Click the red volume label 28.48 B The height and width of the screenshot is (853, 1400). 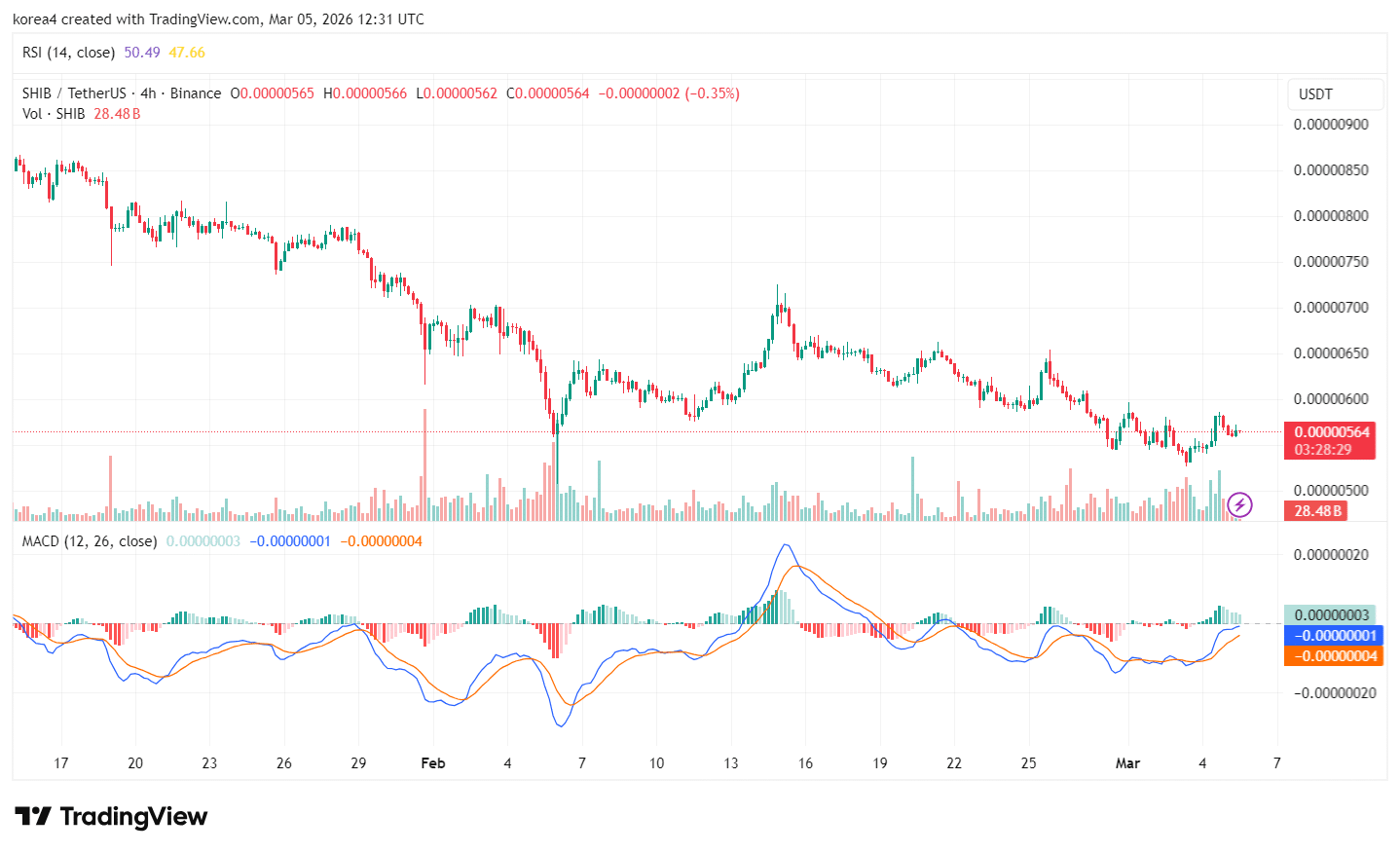pos(1318,510)
